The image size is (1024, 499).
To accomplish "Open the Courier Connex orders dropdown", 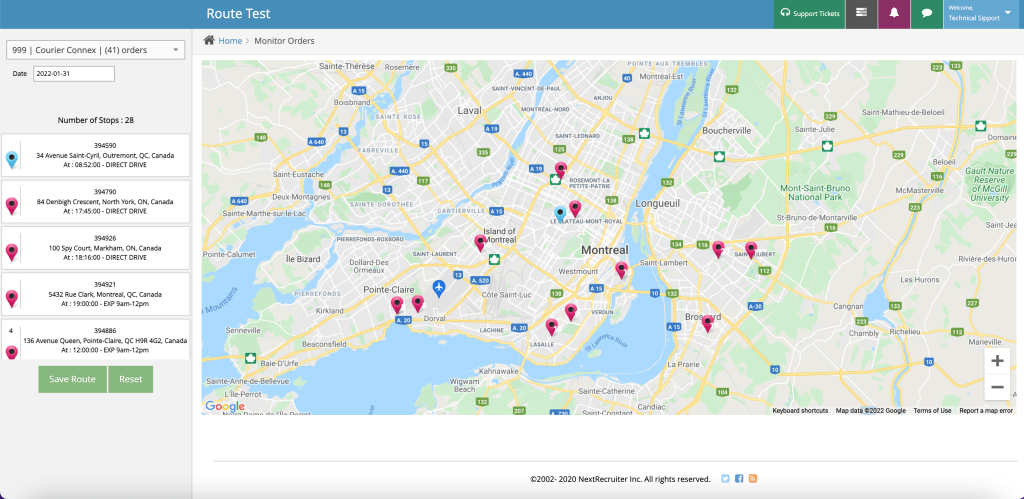I will 95,50.
